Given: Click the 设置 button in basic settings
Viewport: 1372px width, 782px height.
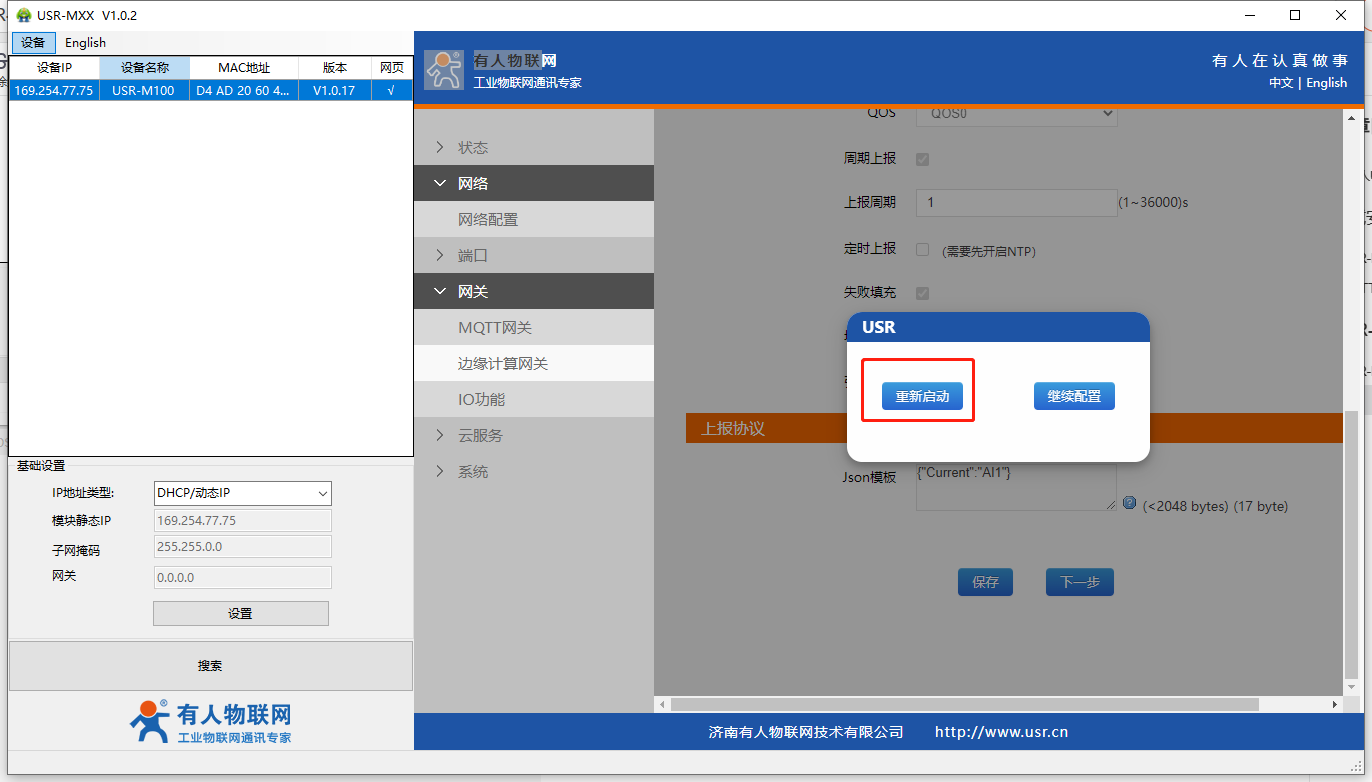Looking at the screenshot, I should click(x=241, y=613).
